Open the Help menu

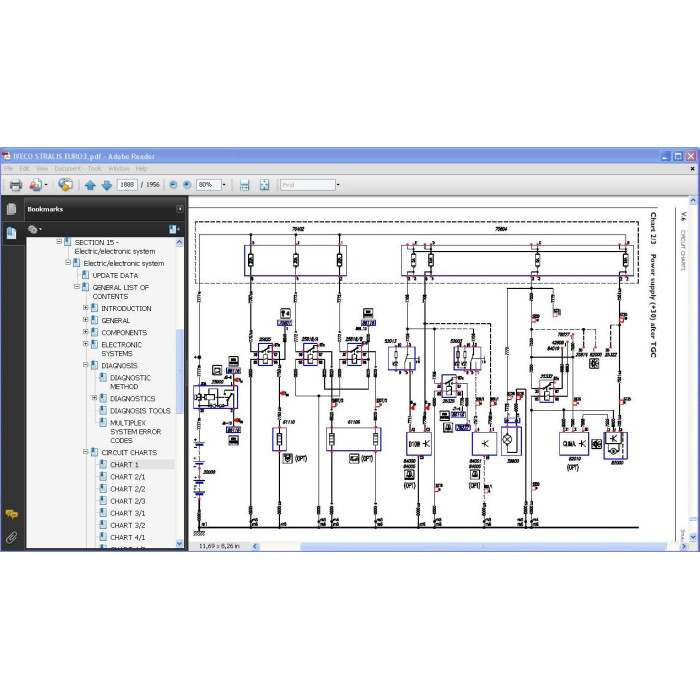[x=142, y=169]
